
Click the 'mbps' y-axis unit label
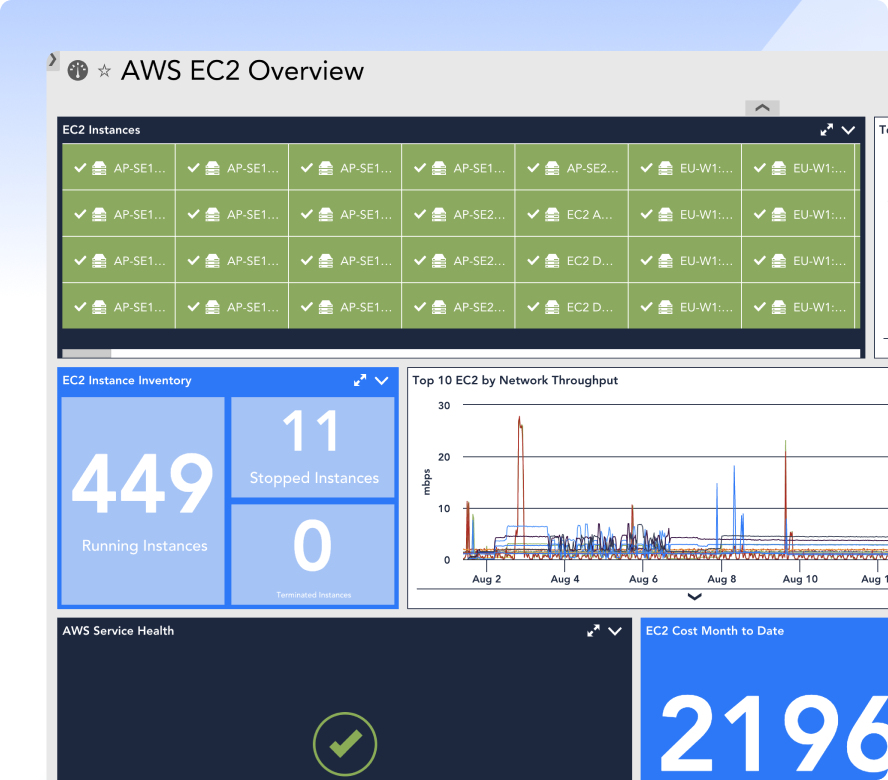426,482
